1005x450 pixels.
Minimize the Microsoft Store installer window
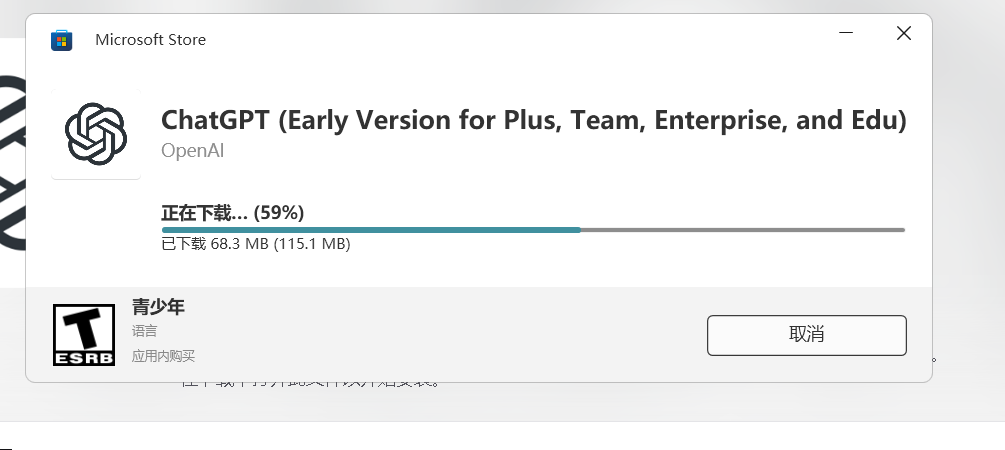coord(847,34)
